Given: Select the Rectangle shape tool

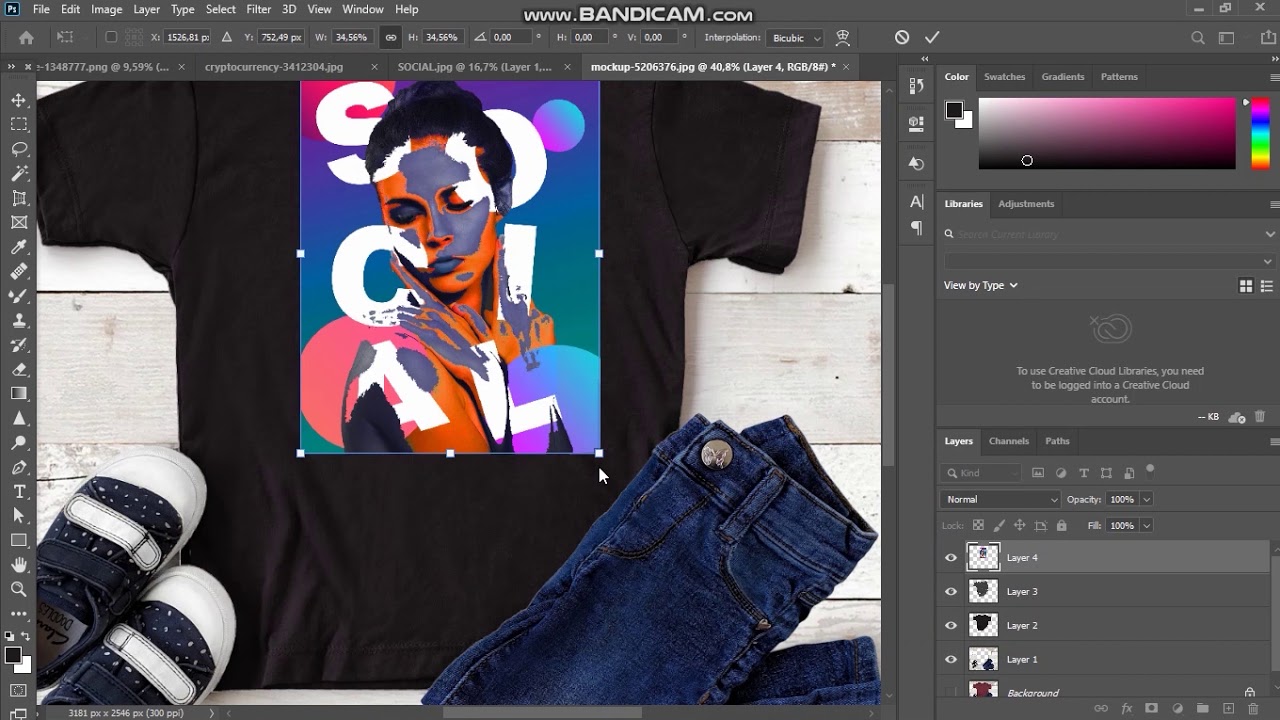Looking at the screenshot, I should [19, 541].
